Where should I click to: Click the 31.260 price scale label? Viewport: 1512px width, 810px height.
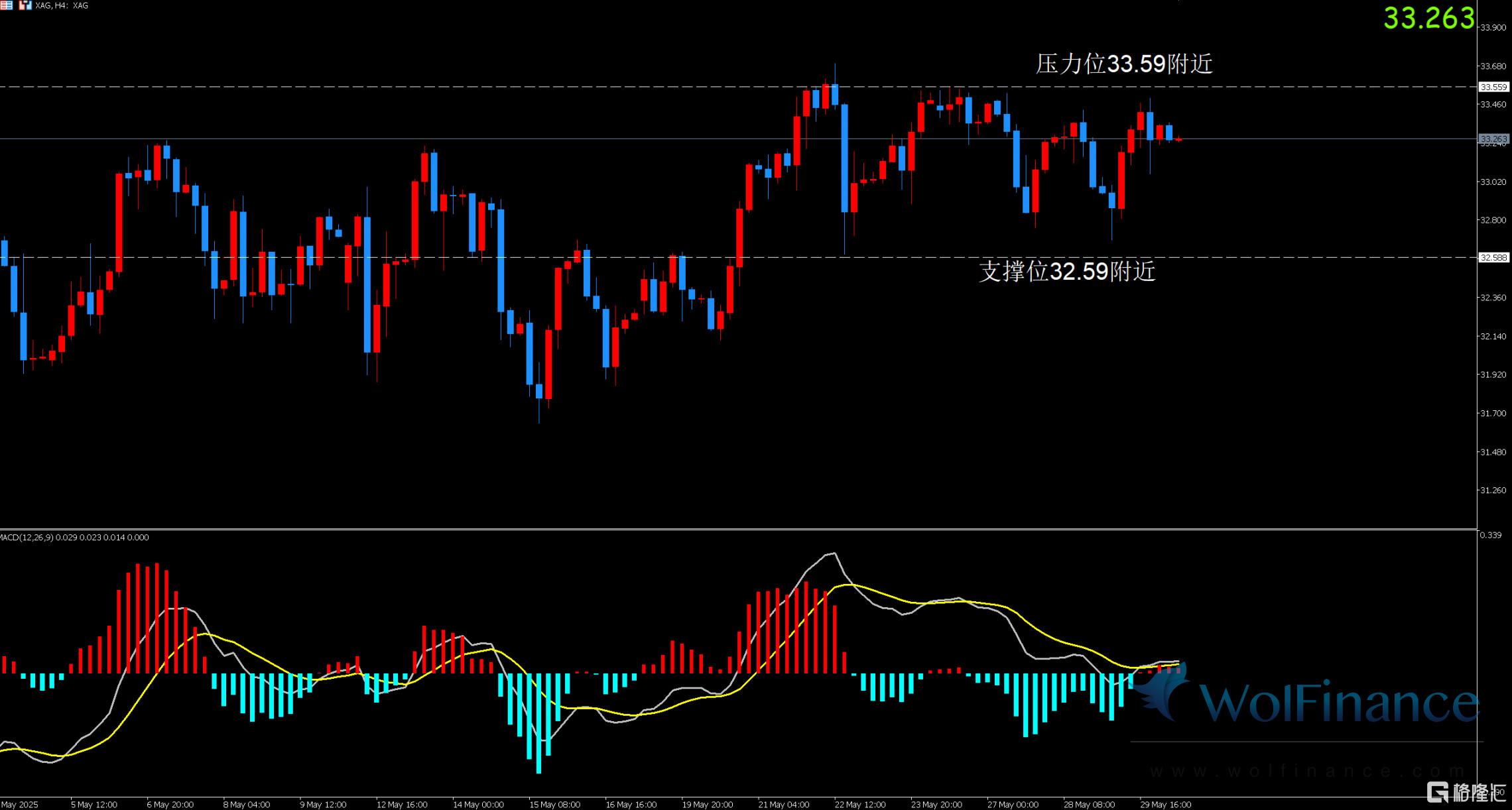1493,491
